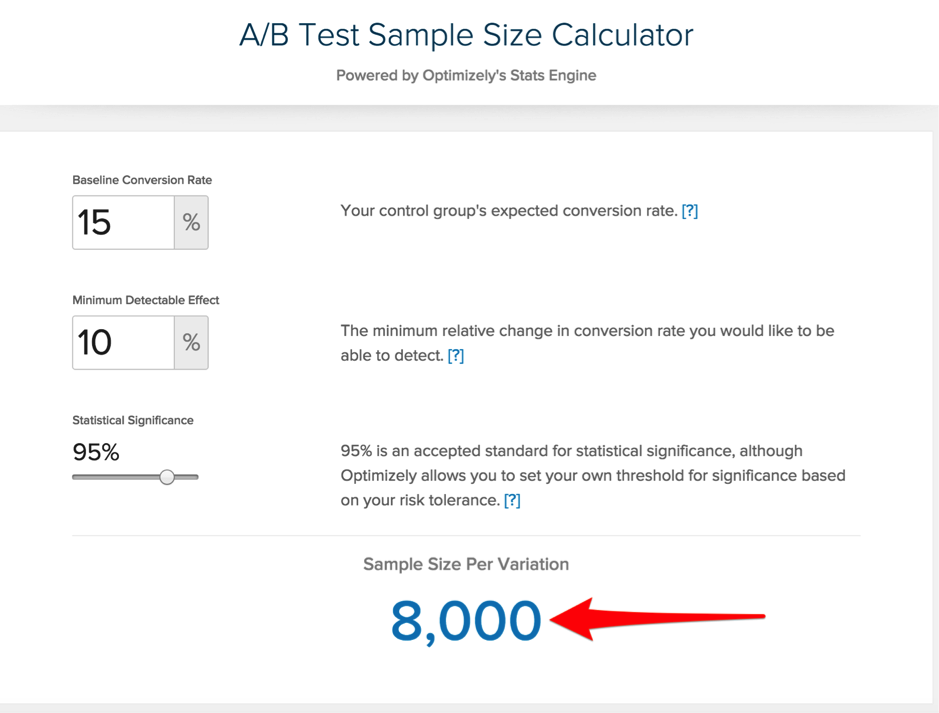Click the slider track right of handle

(x=186, y=477)
